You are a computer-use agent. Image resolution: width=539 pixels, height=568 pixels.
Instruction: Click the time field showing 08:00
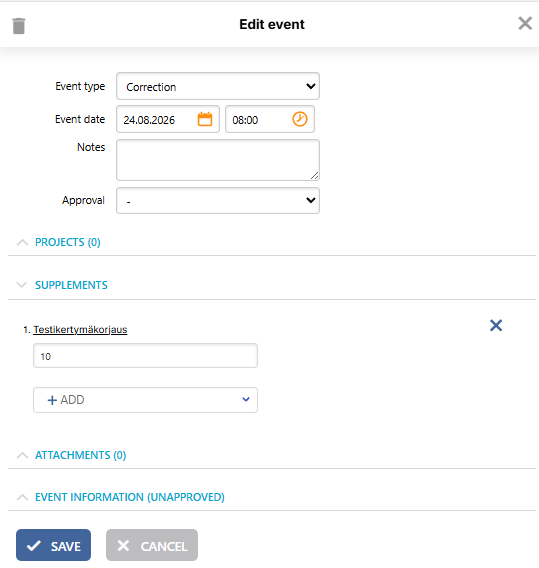coord(270,119)
